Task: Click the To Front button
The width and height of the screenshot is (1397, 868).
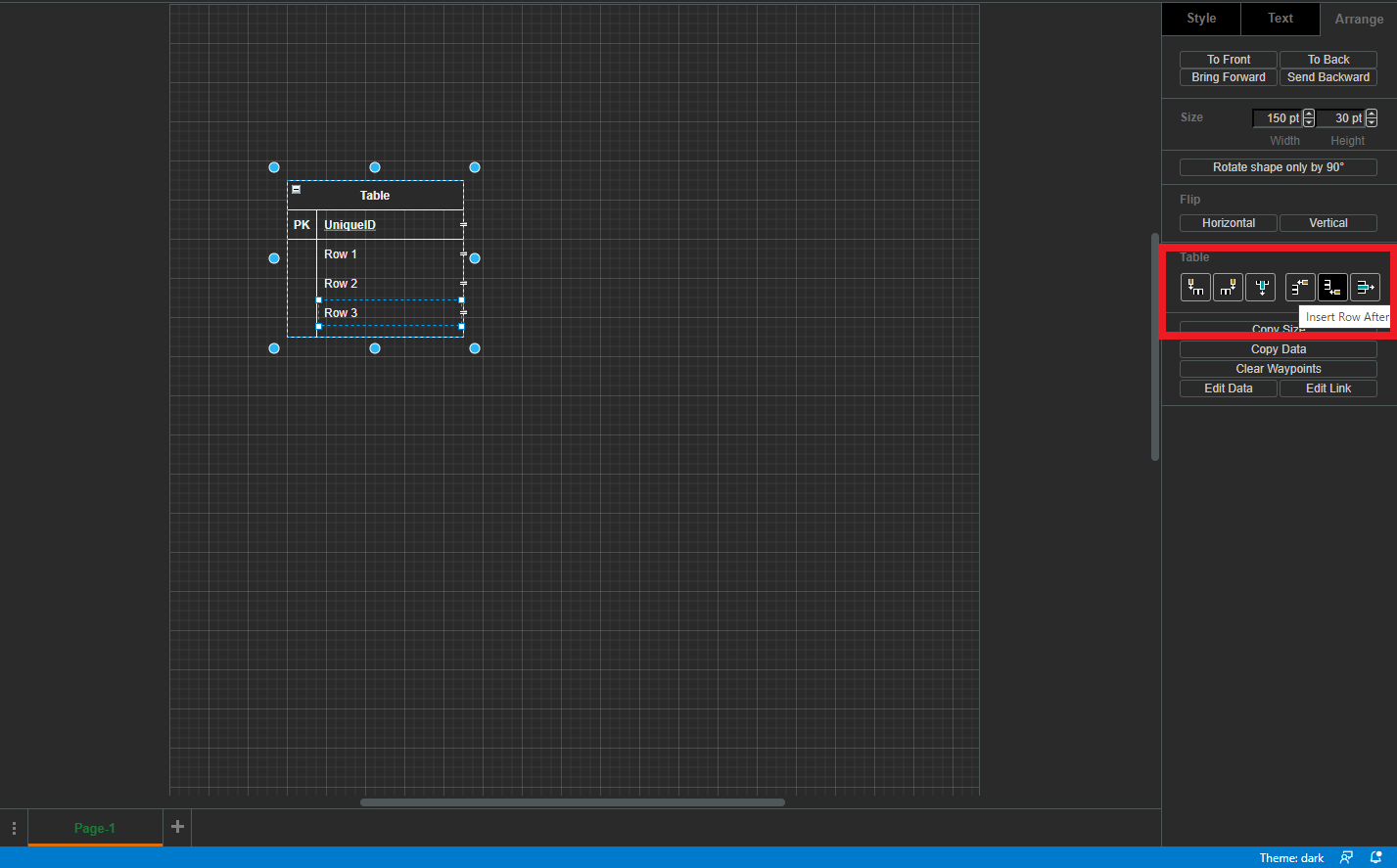Action: click(x=1228, y=60)
